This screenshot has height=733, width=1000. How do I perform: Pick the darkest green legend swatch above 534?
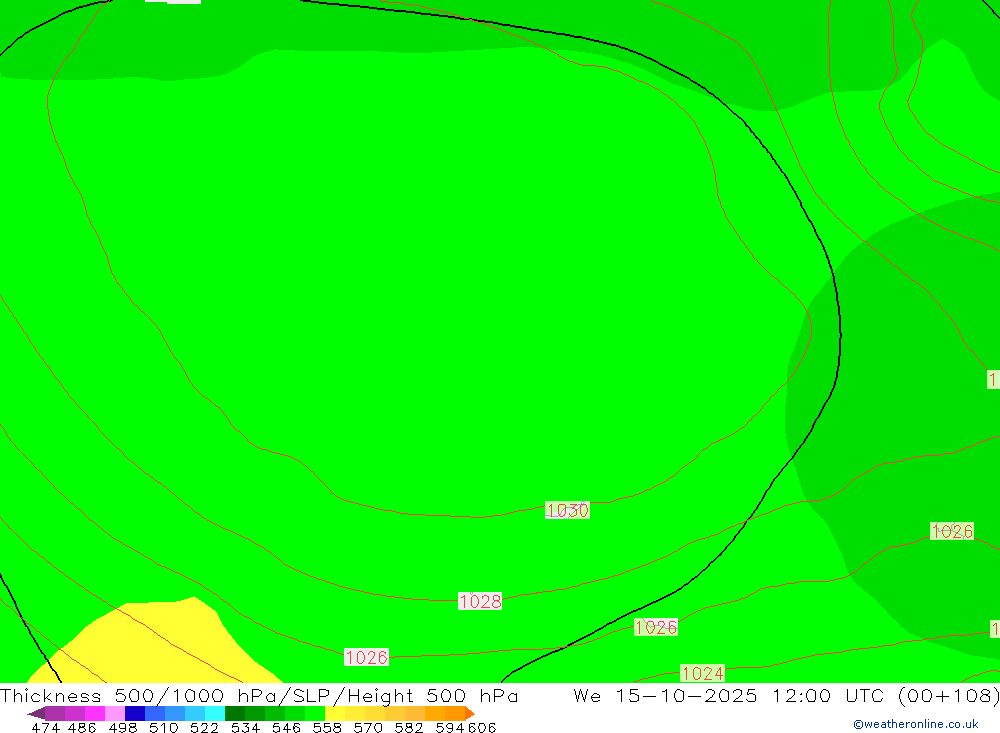point(235,713)
